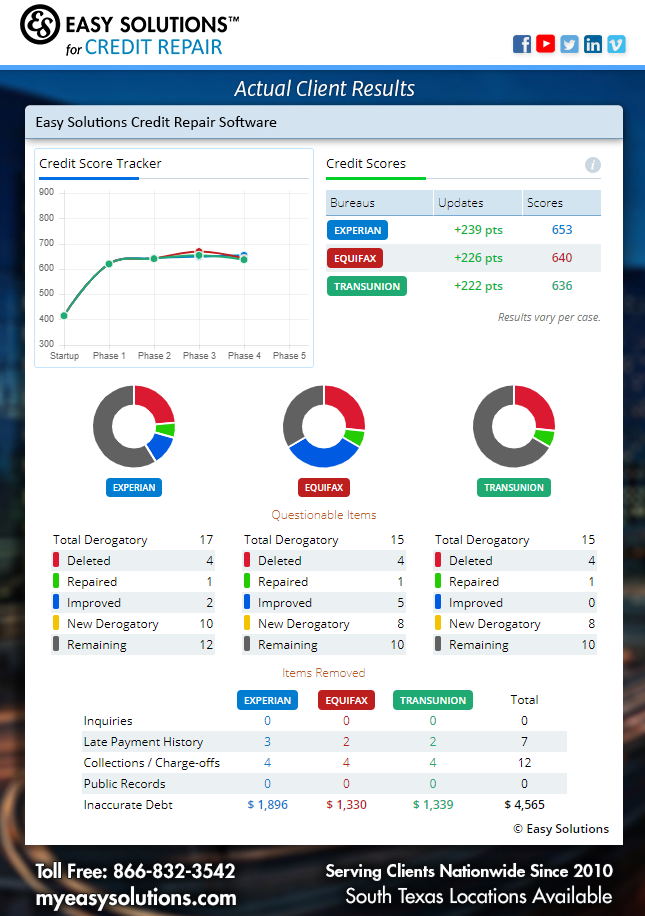Click the TransUnion badge in Items Removed table
This screenshot has width=645, height=916.
pos(433,700)
